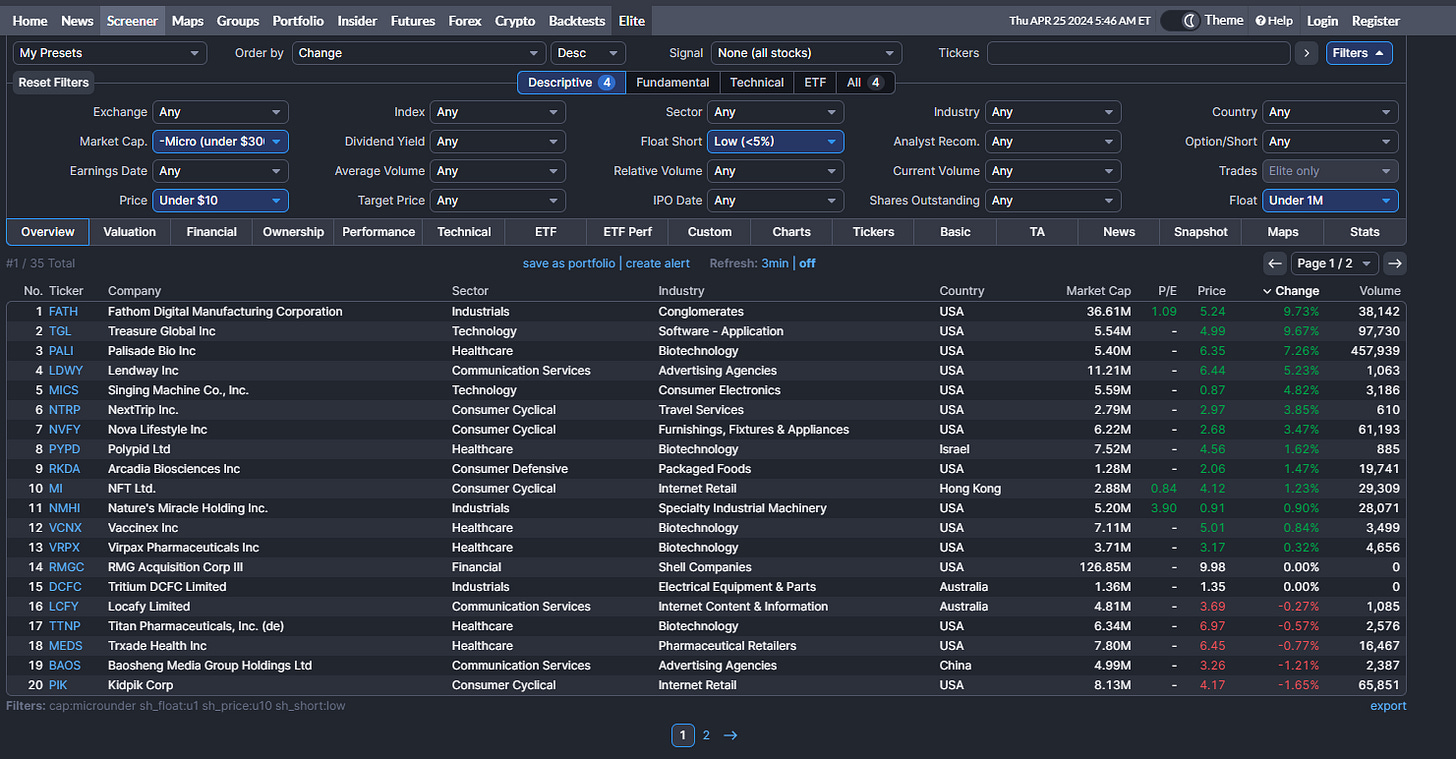
Task: Collapse the Filters button
Action: [1359, 53]
